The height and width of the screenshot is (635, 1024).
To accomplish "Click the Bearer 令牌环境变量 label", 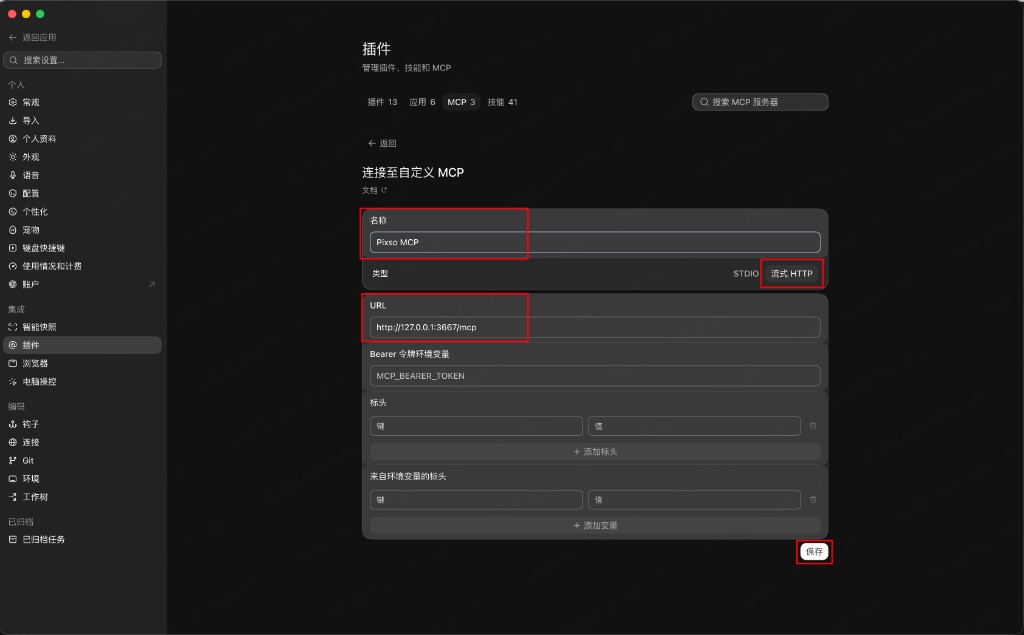I will 409,354.
